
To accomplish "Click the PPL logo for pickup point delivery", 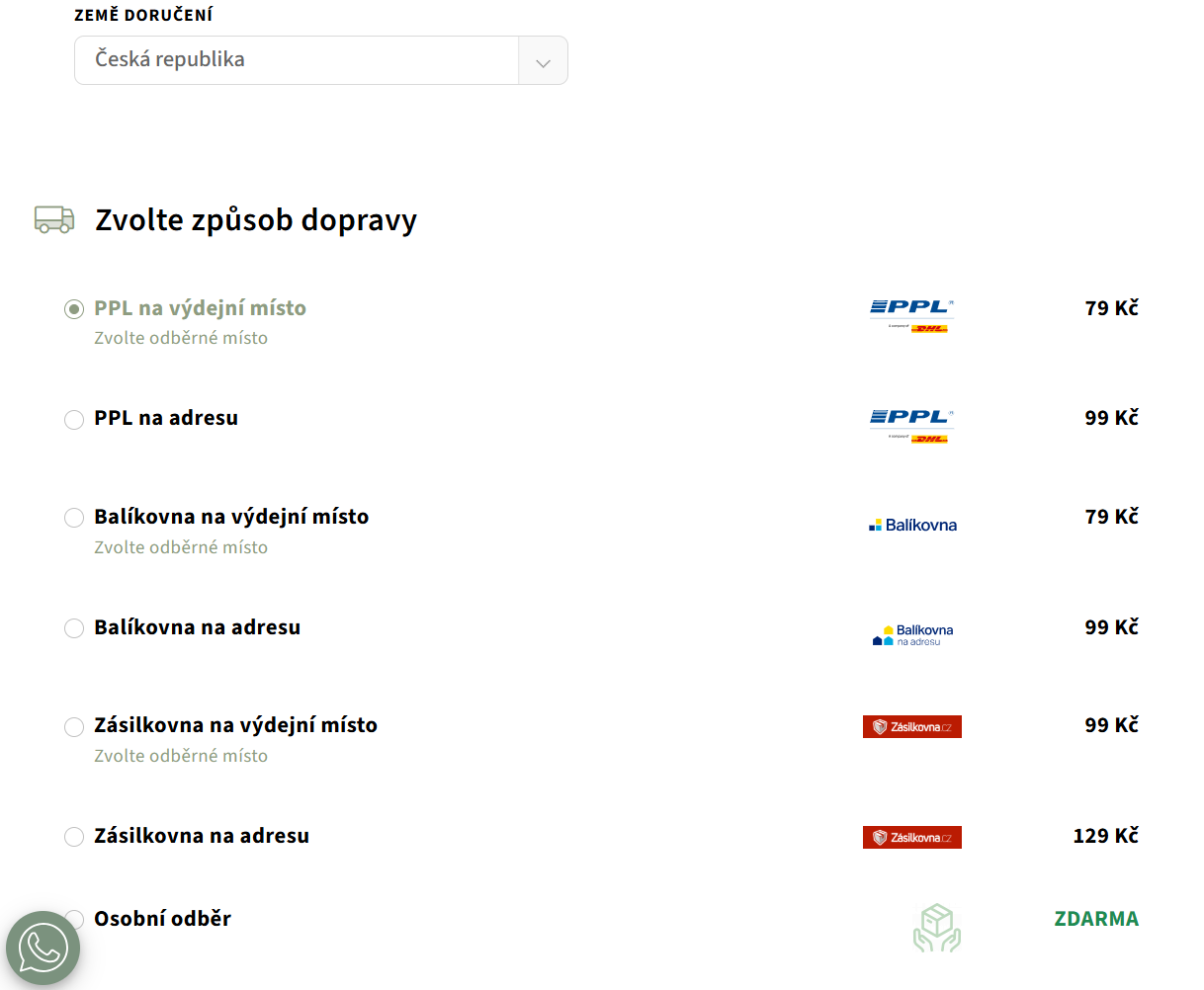I will (911, 316).
